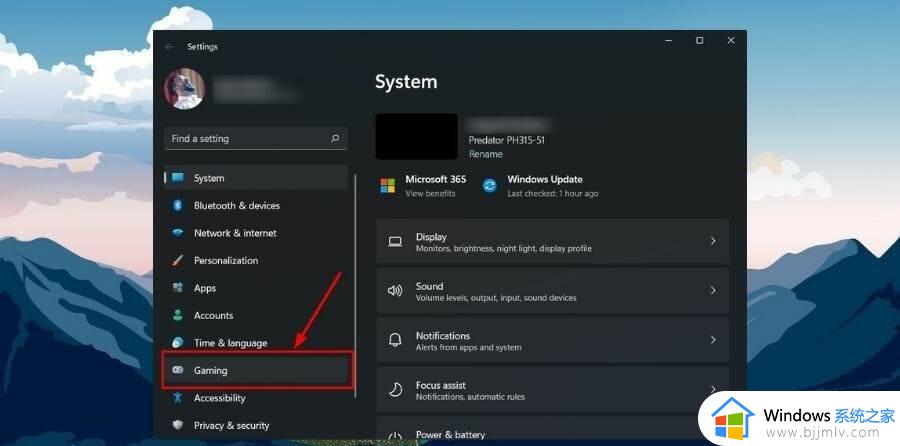Maximize the Settings window
Image resolution: width=900 pixels, height=446 pixels.
[700, 41]
